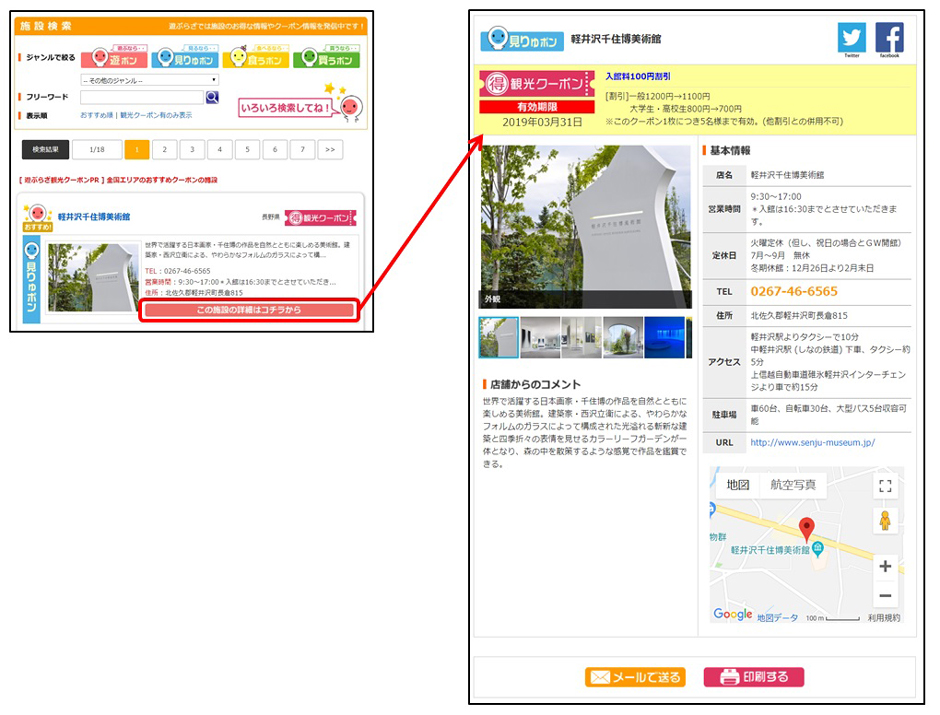Filter by green 買うポン genre

326,59
